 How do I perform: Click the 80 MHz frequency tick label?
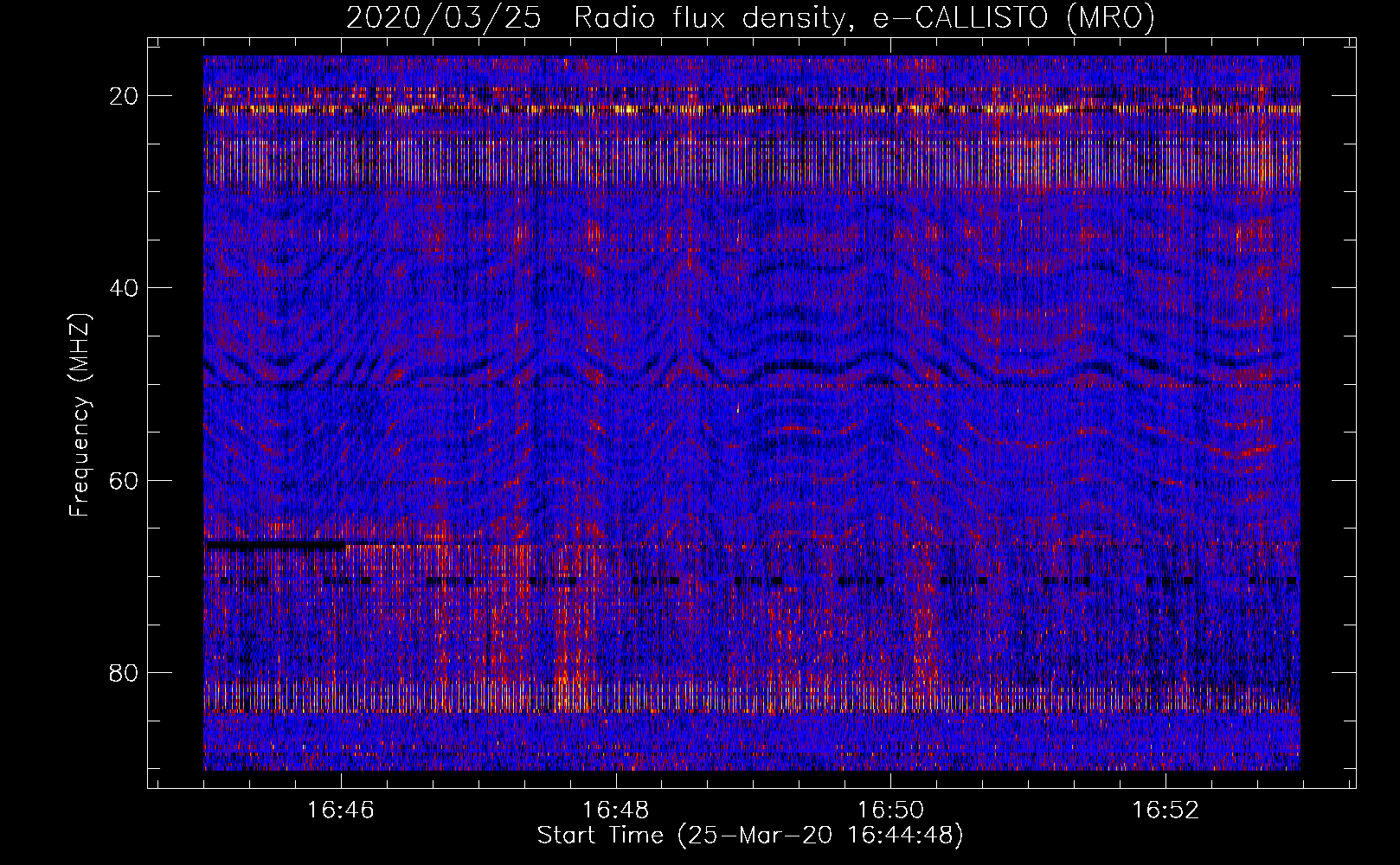[125, 672]
